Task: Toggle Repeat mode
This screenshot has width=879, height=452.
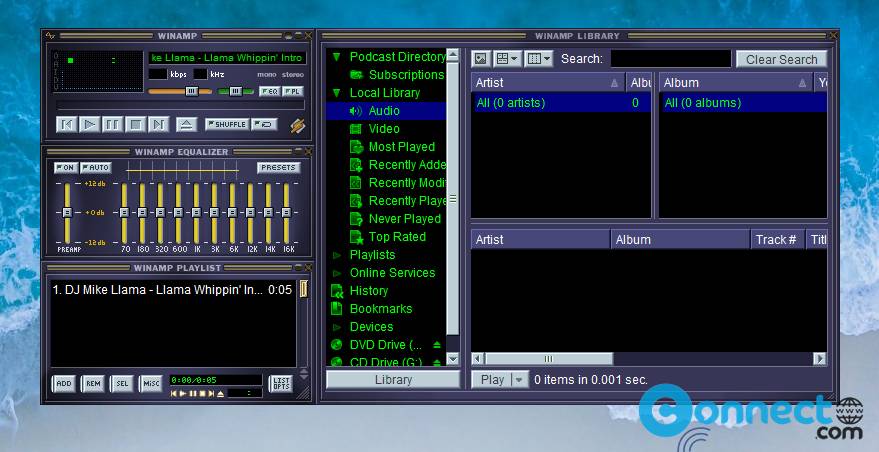Action: pos(263,124)
